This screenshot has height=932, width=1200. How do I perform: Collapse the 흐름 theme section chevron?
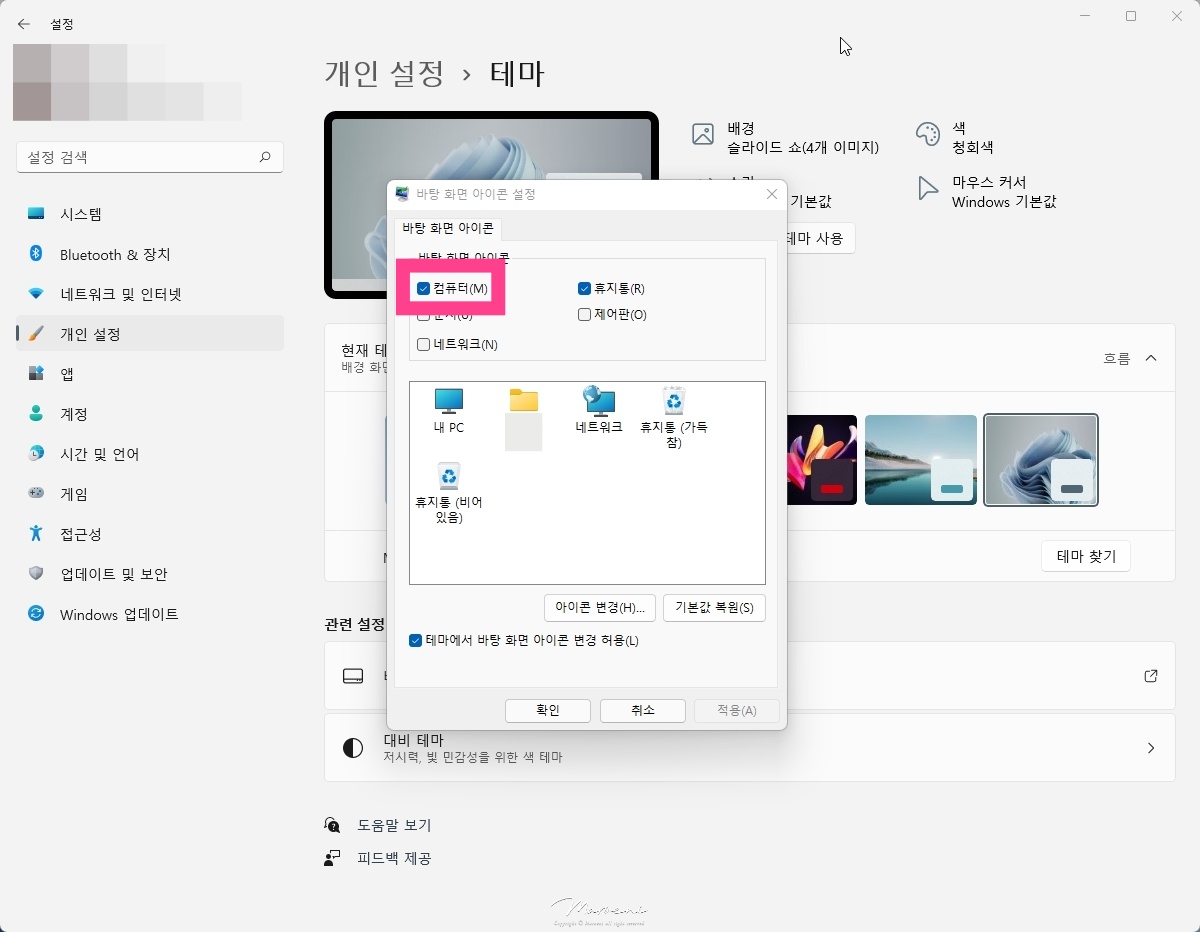click(x=1151, y=358)
